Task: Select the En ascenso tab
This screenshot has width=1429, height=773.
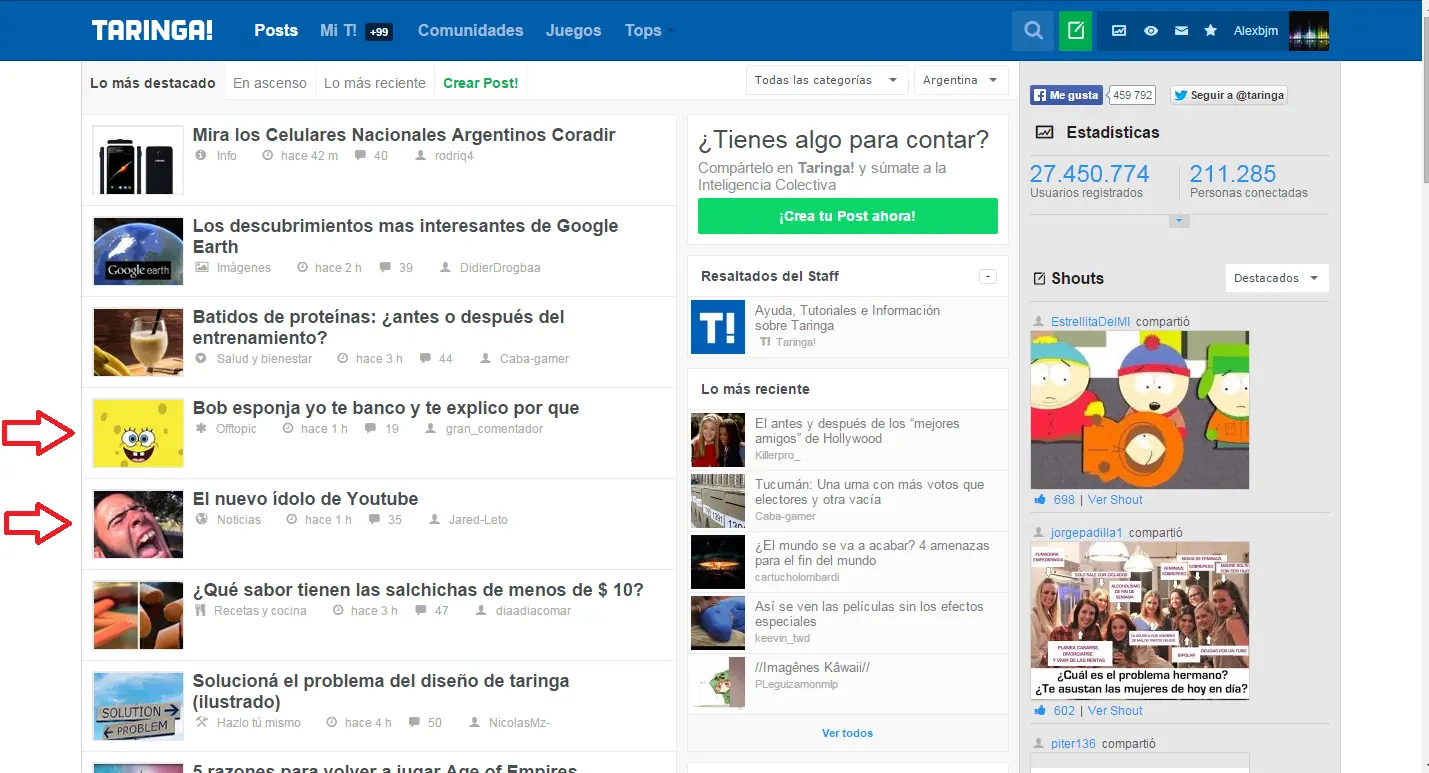Action: 270,83
